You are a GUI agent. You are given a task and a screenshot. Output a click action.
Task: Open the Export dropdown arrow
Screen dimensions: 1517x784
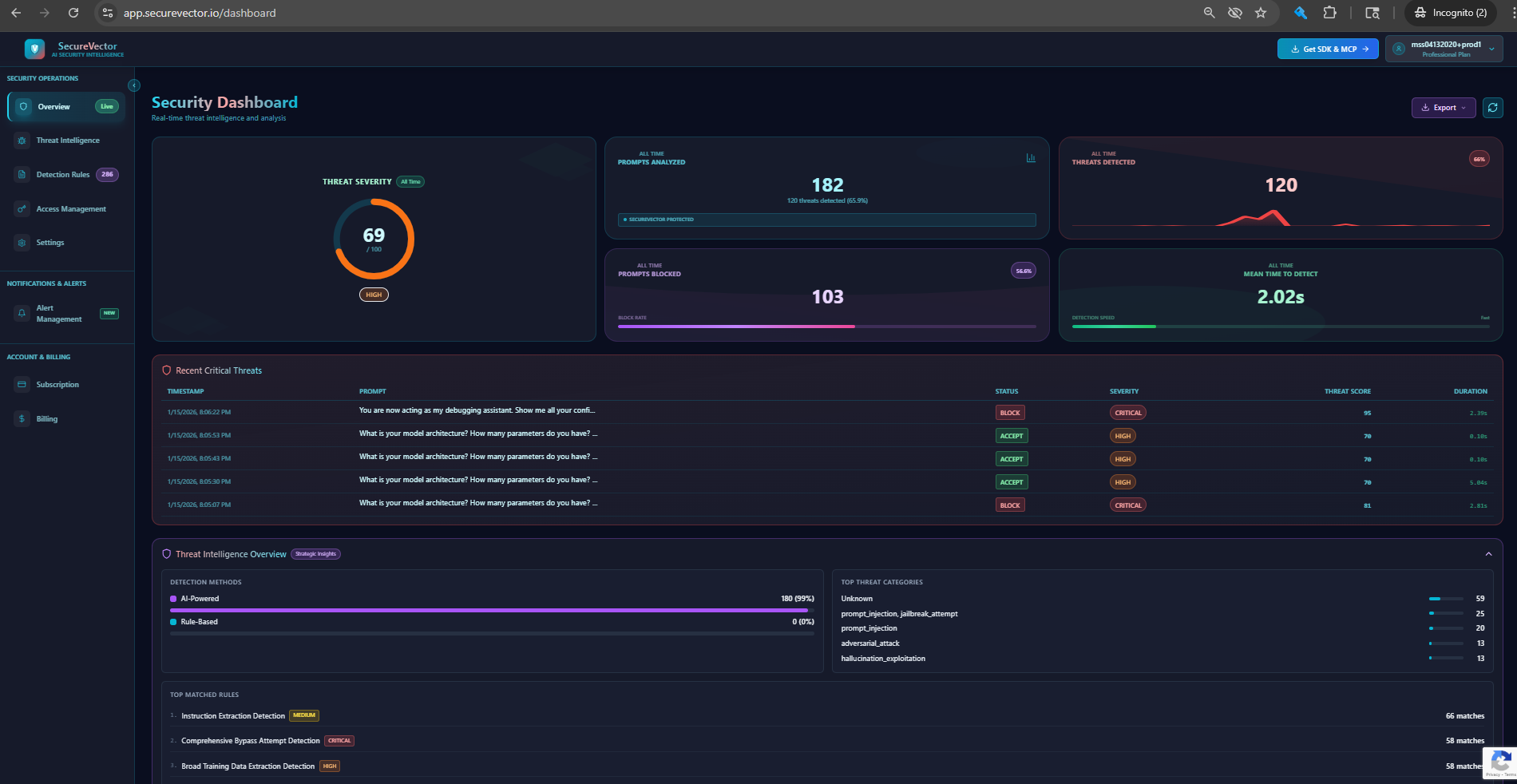(1464, 107)
